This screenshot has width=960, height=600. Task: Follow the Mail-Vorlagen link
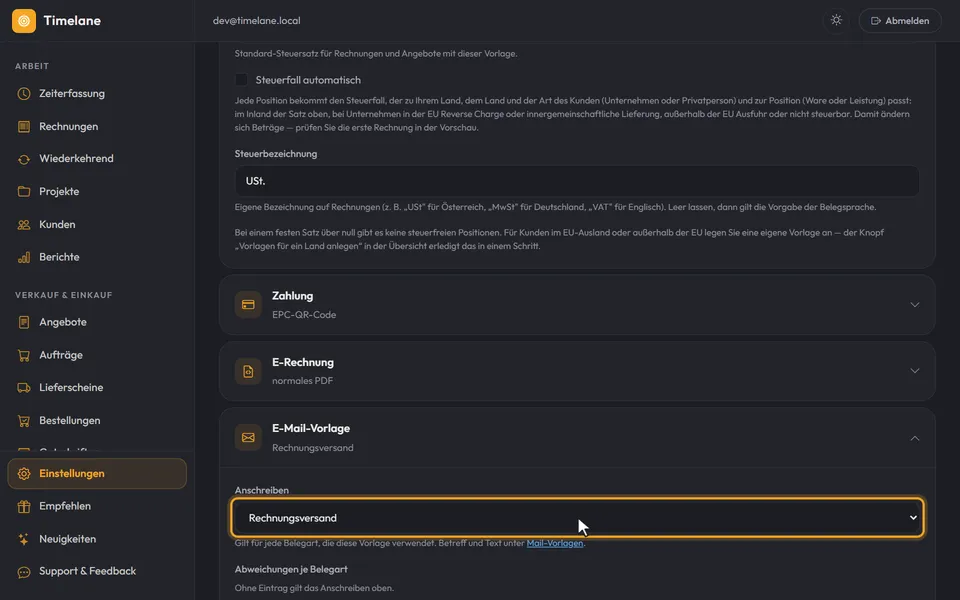555,543
